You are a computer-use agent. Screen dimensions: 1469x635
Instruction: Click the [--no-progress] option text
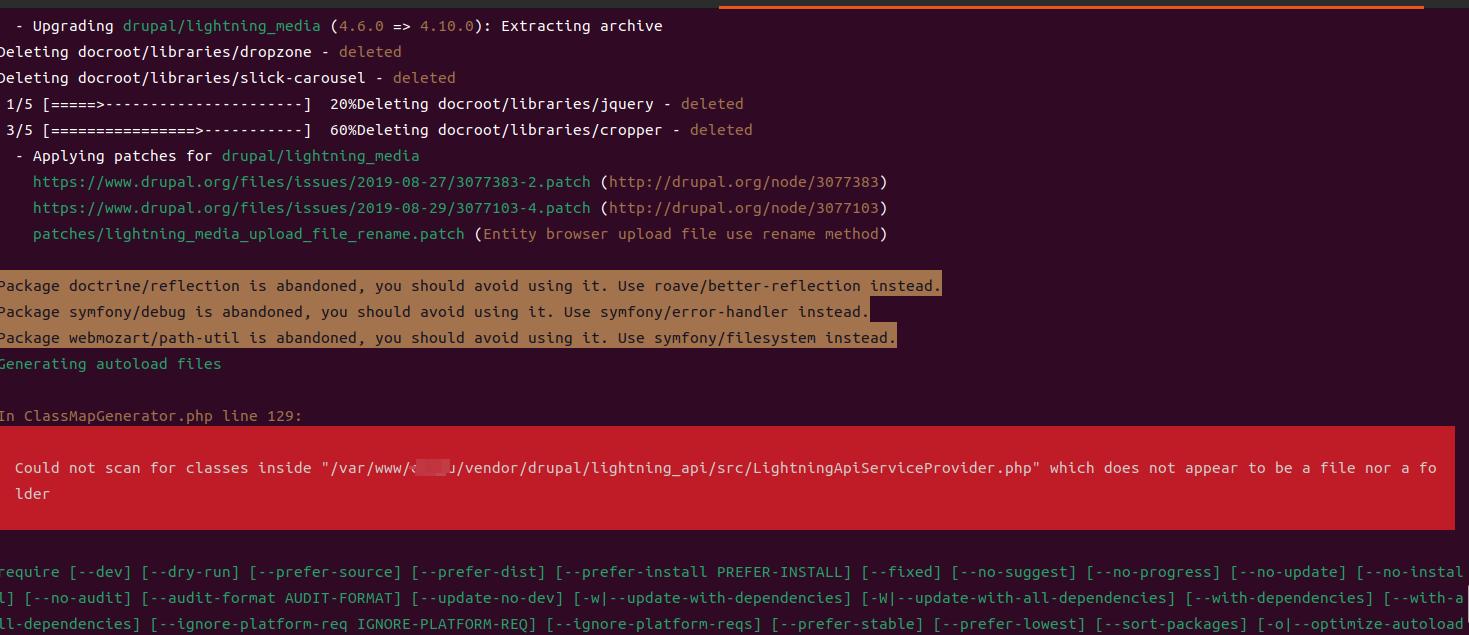point(1153,572)
